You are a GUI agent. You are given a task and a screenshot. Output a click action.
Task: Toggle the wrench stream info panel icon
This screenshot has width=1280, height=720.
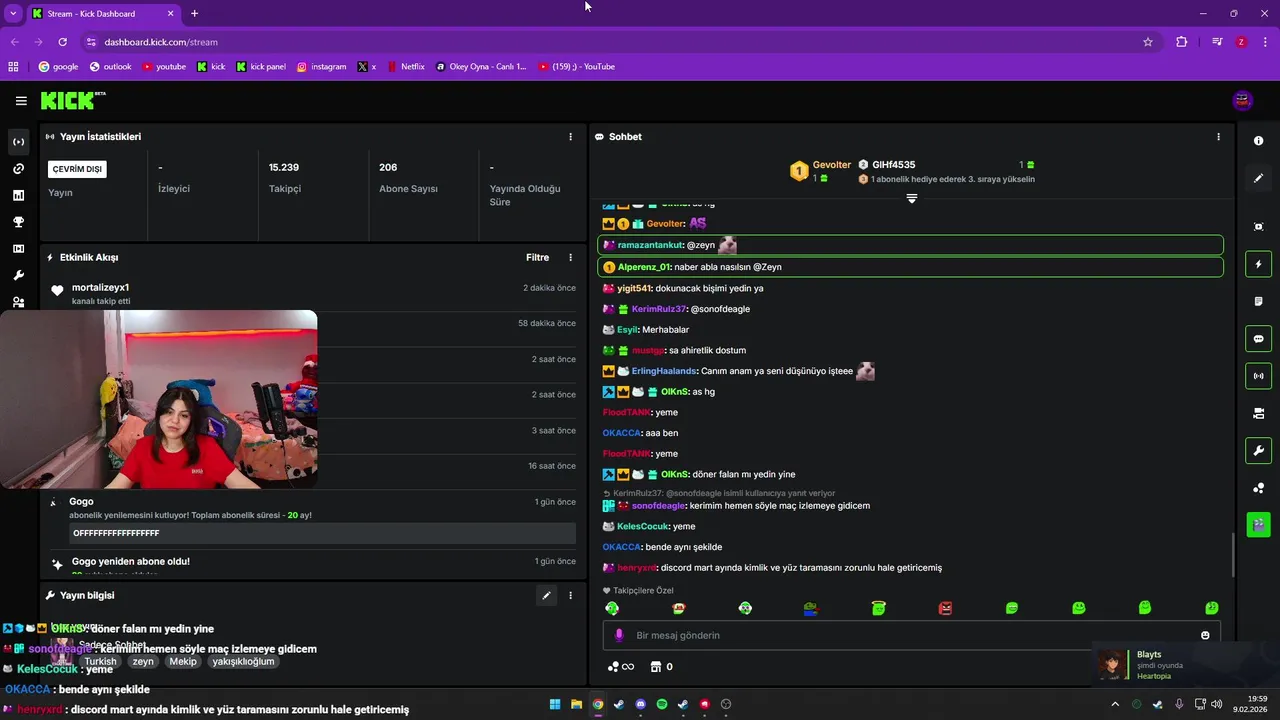coord(1259,450)
